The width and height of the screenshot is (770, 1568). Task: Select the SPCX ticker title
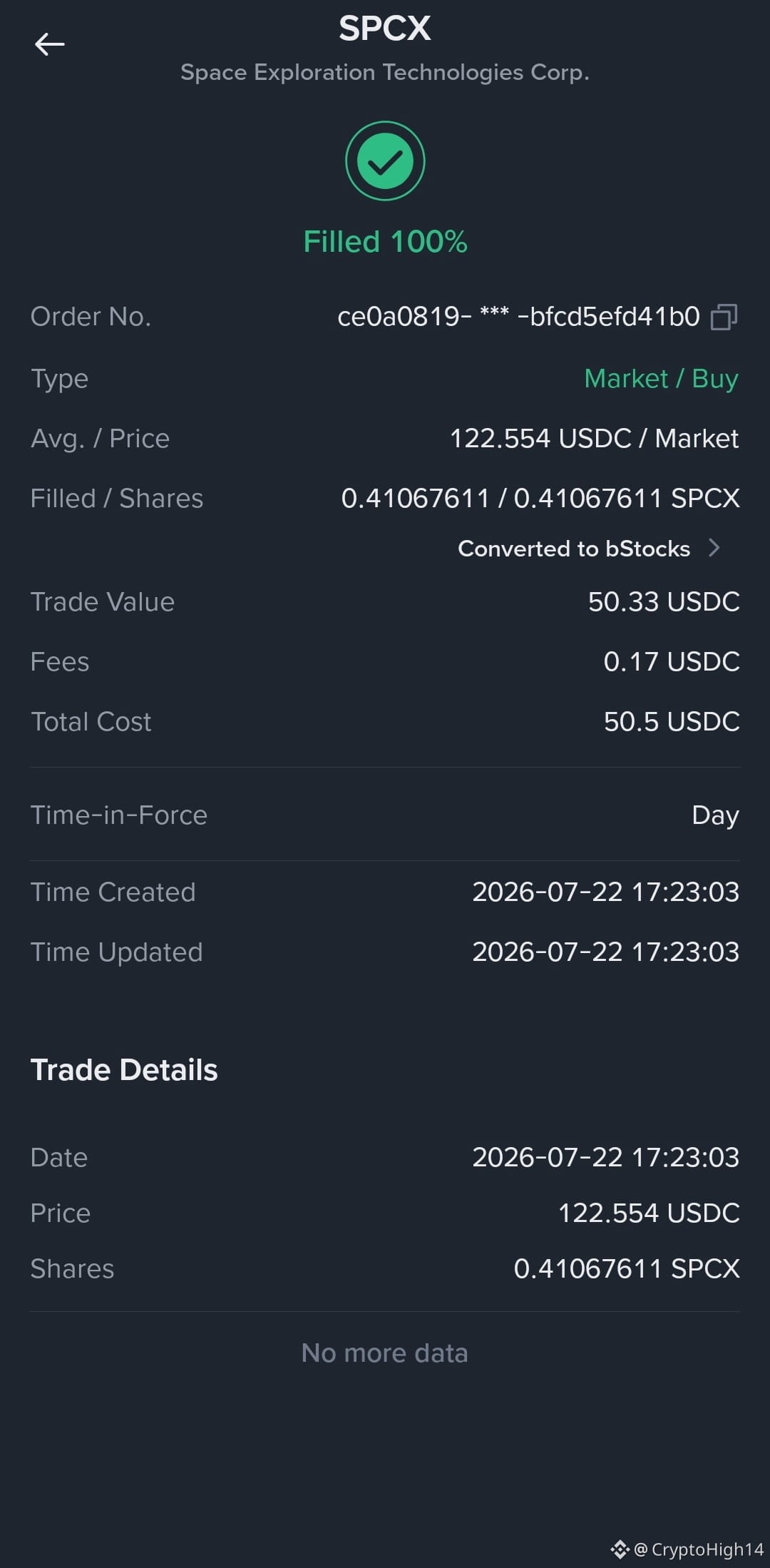(385, 29)
